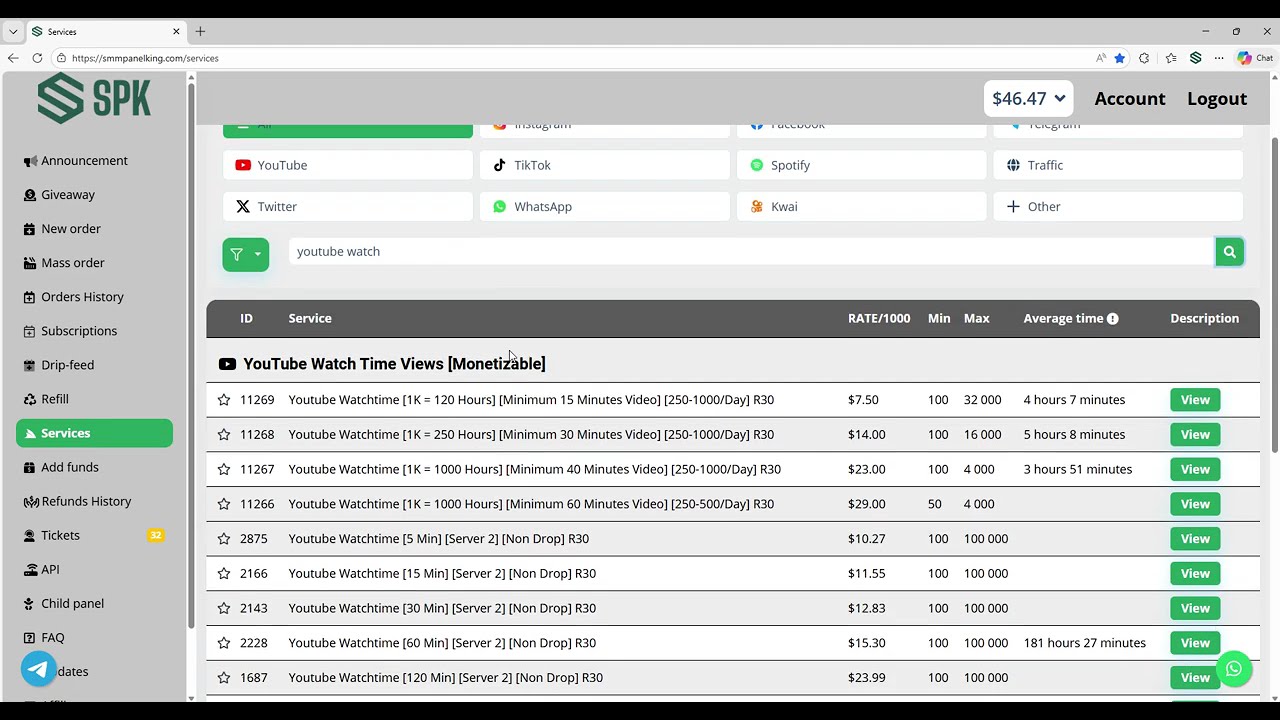This screenshot has width=1280, height=720.
Task: Open the green filter dropdown
Action: [246, 254]
